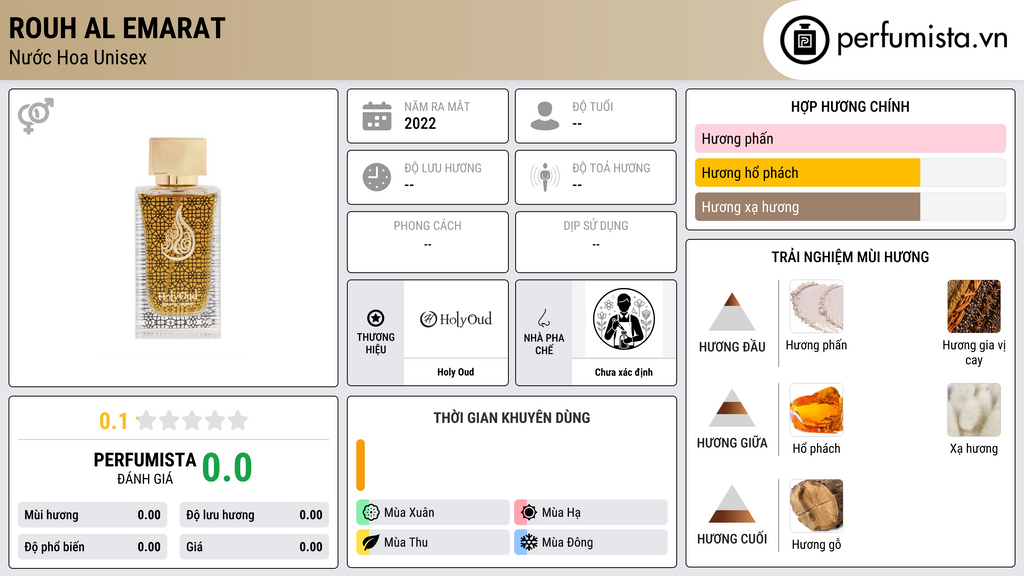Select the Mùa Đông season chip
Image resolution: width=1024 pixels, height=576 pixels.
pos(591,542)
